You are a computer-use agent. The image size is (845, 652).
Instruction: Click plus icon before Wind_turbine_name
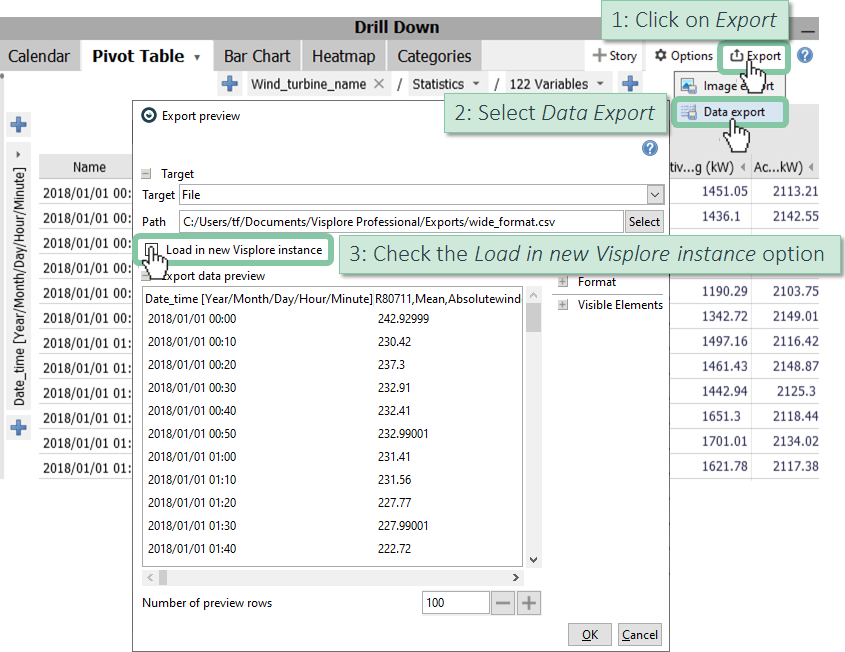point(230,84)
